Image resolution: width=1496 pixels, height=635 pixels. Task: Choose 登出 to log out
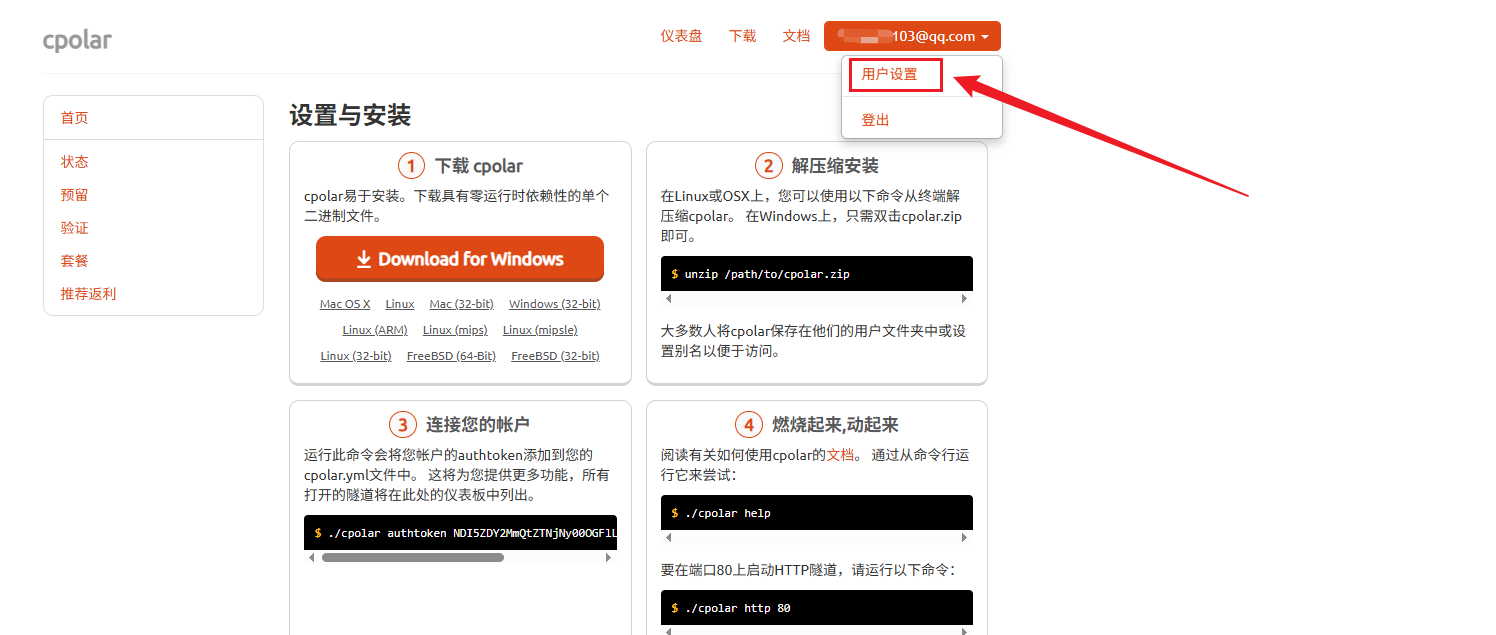tap(875, 120)
